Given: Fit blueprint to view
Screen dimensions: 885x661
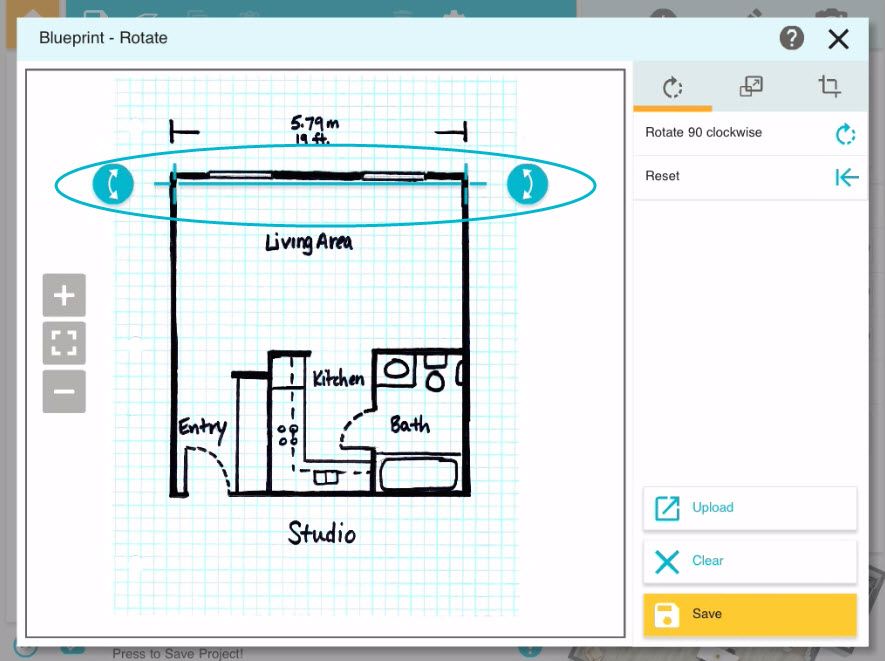Looking at the screenshot, I should pyautogui.click(x=64, y=343).
